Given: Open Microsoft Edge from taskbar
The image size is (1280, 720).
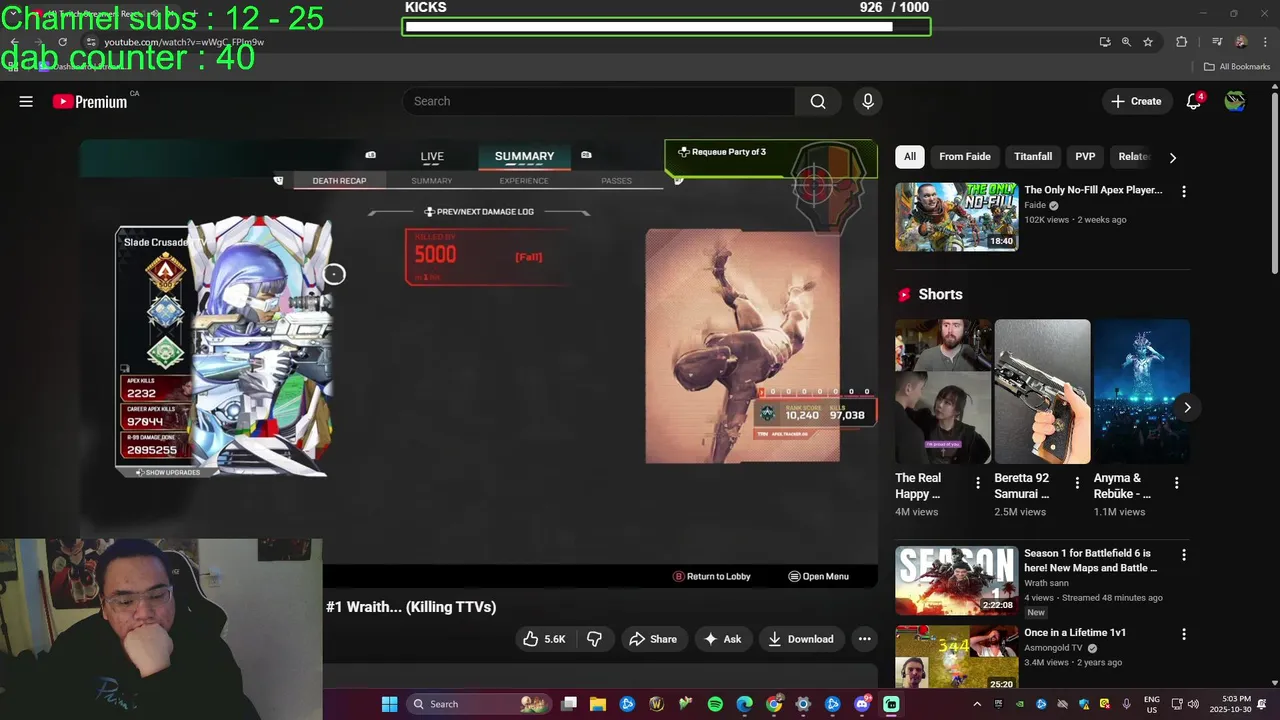Looking at the screenshot, I should coord(744,704).
